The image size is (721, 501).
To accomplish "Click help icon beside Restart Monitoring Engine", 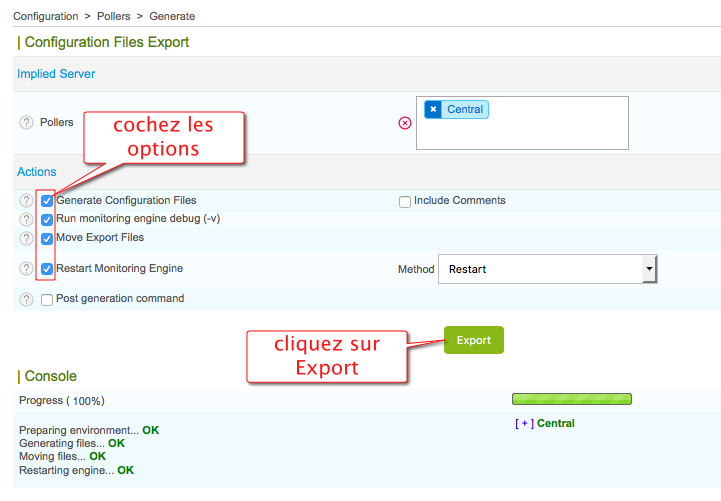I will [26, 269].
